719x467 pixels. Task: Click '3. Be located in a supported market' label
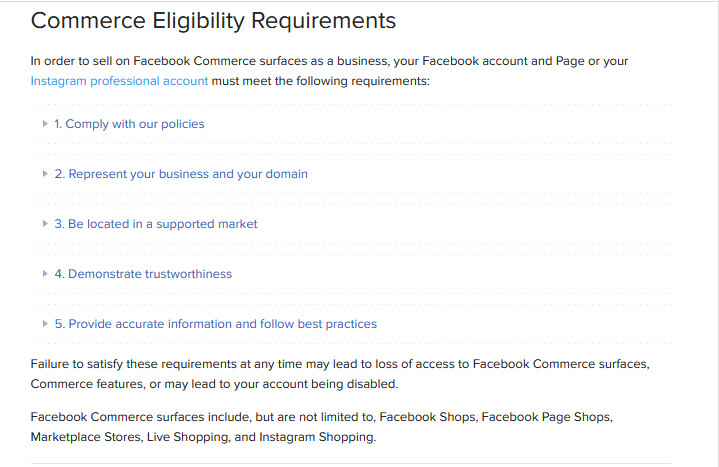point(156,224)
